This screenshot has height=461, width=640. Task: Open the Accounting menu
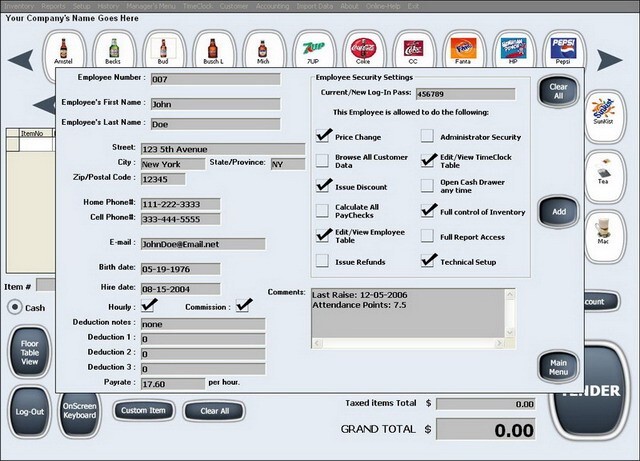272,6
